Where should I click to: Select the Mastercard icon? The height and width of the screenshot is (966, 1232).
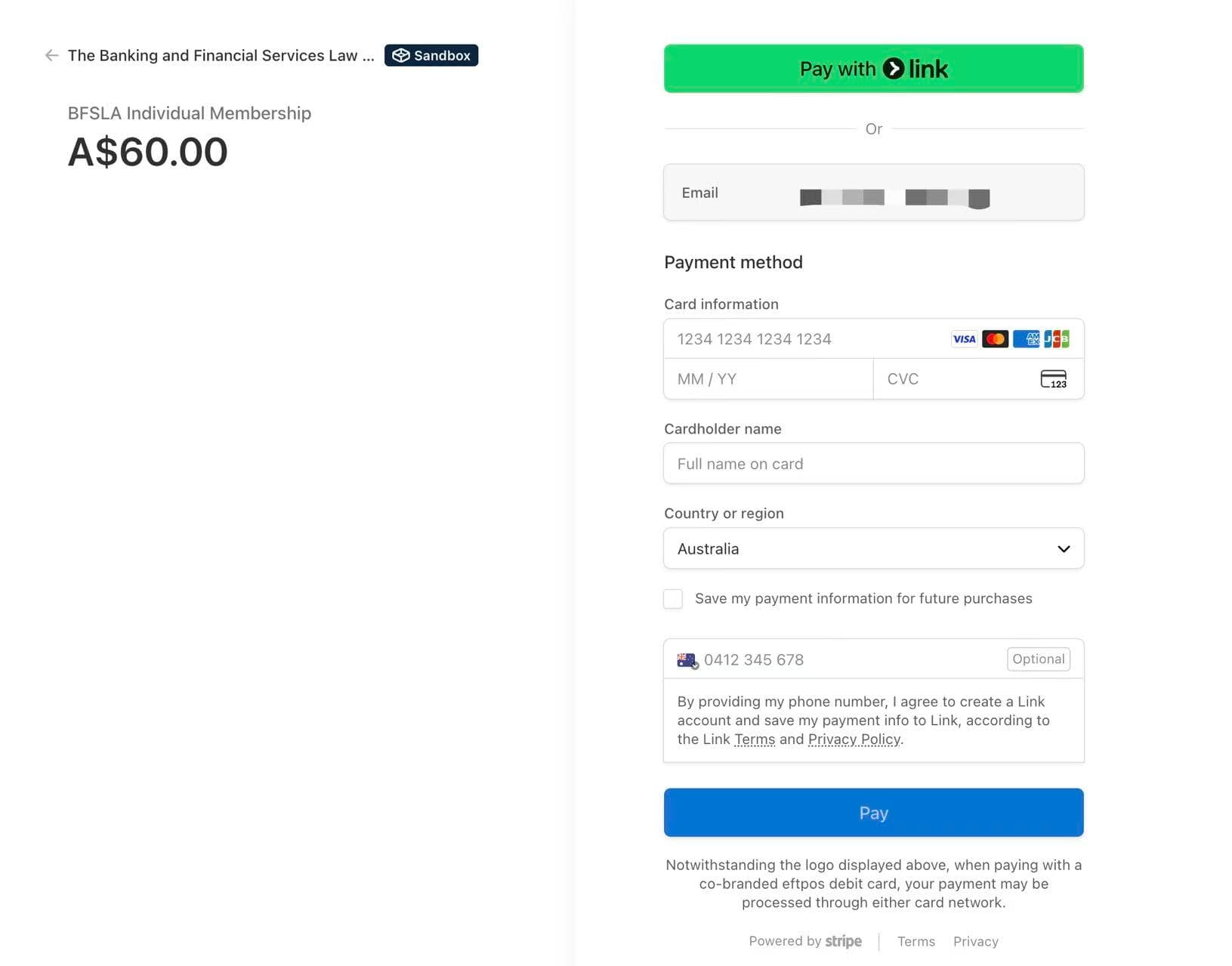click(995, 338)
